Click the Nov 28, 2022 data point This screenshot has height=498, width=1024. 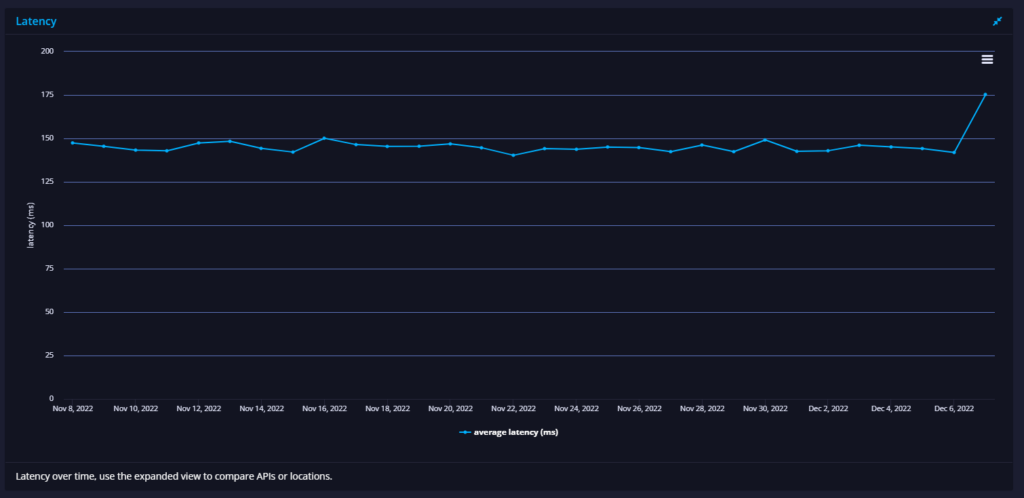702,145
